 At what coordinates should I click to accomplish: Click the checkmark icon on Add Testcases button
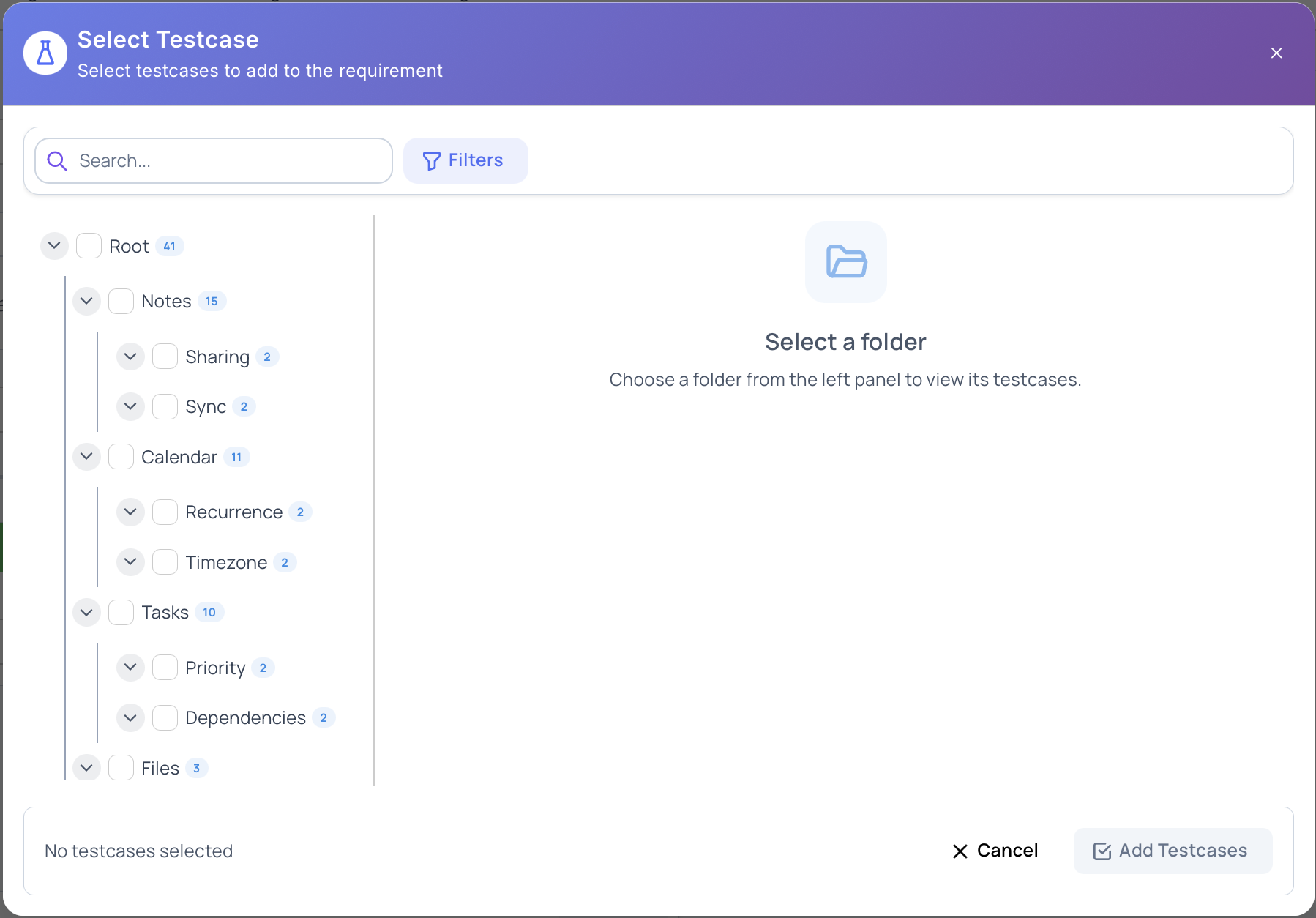pyautogui.click(x=1102, y=851)
